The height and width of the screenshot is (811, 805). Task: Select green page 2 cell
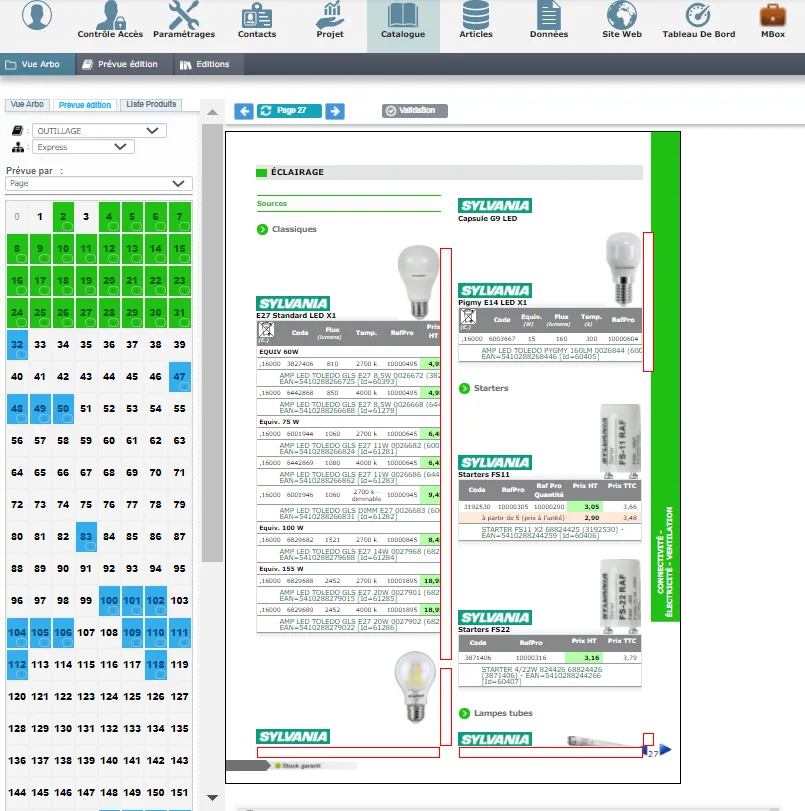(x=63, y=217)
